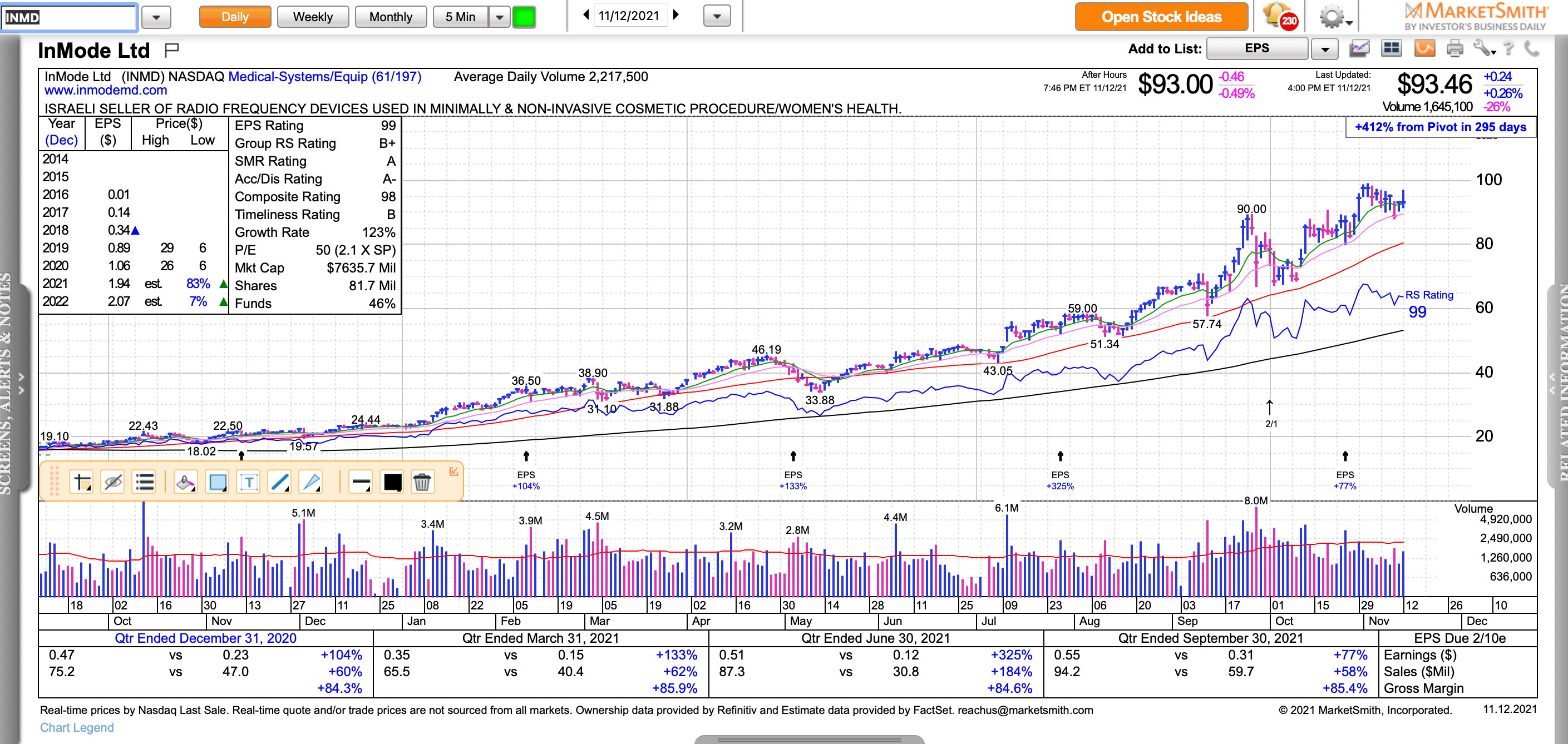Open the black drawing color swatch

392,483
